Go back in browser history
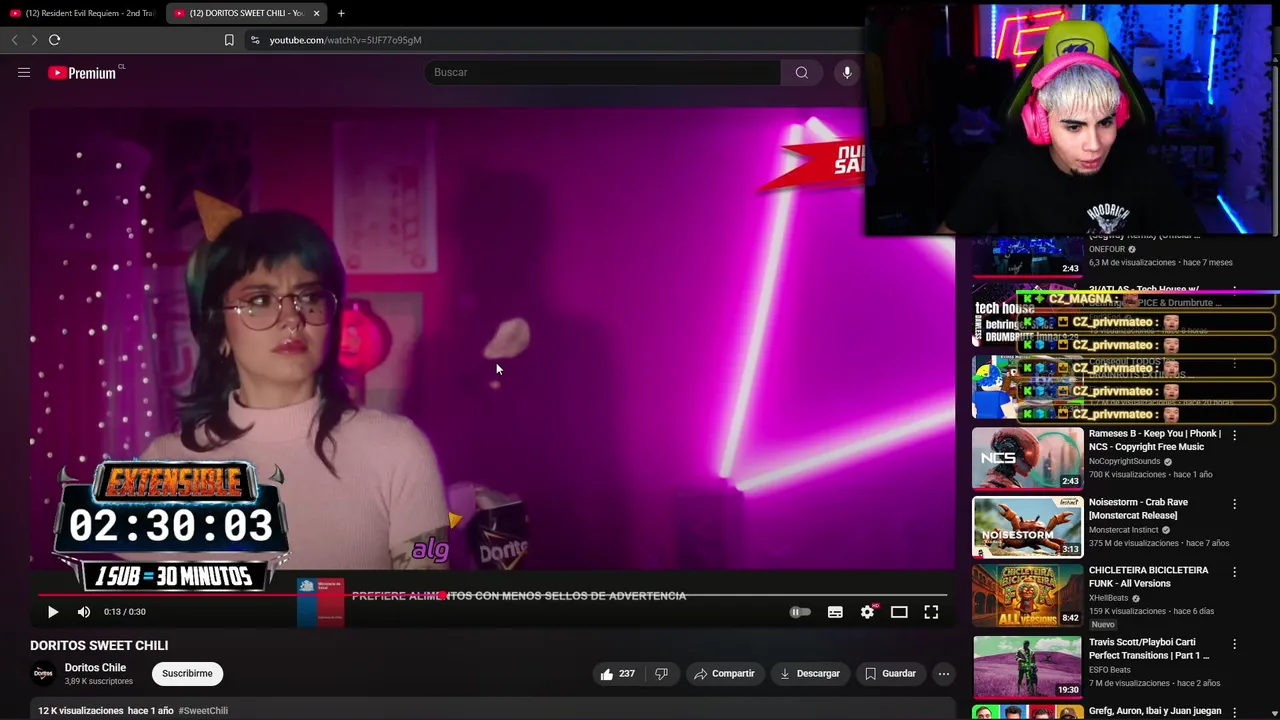 coord(14,40)
